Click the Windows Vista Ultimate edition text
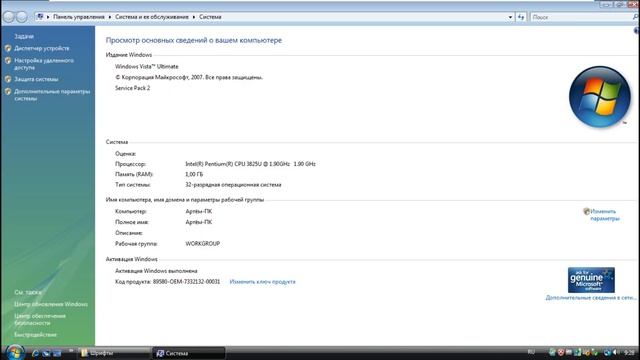This screenshot has height=360, width=640. click(147, 66)
